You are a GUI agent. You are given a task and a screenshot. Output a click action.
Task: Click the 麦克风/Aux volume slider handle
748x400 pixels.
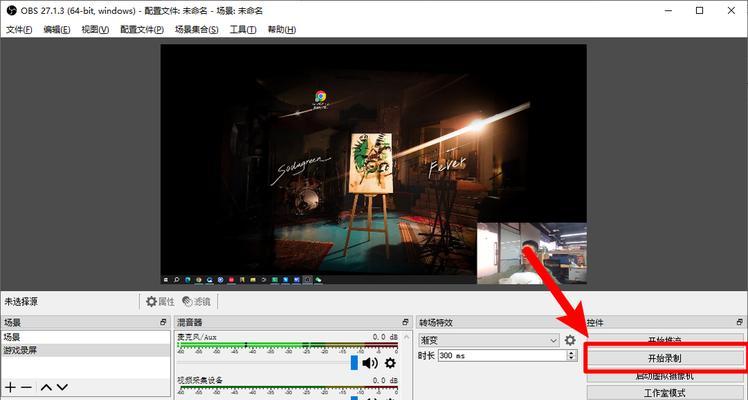click(x=354, y=363)
